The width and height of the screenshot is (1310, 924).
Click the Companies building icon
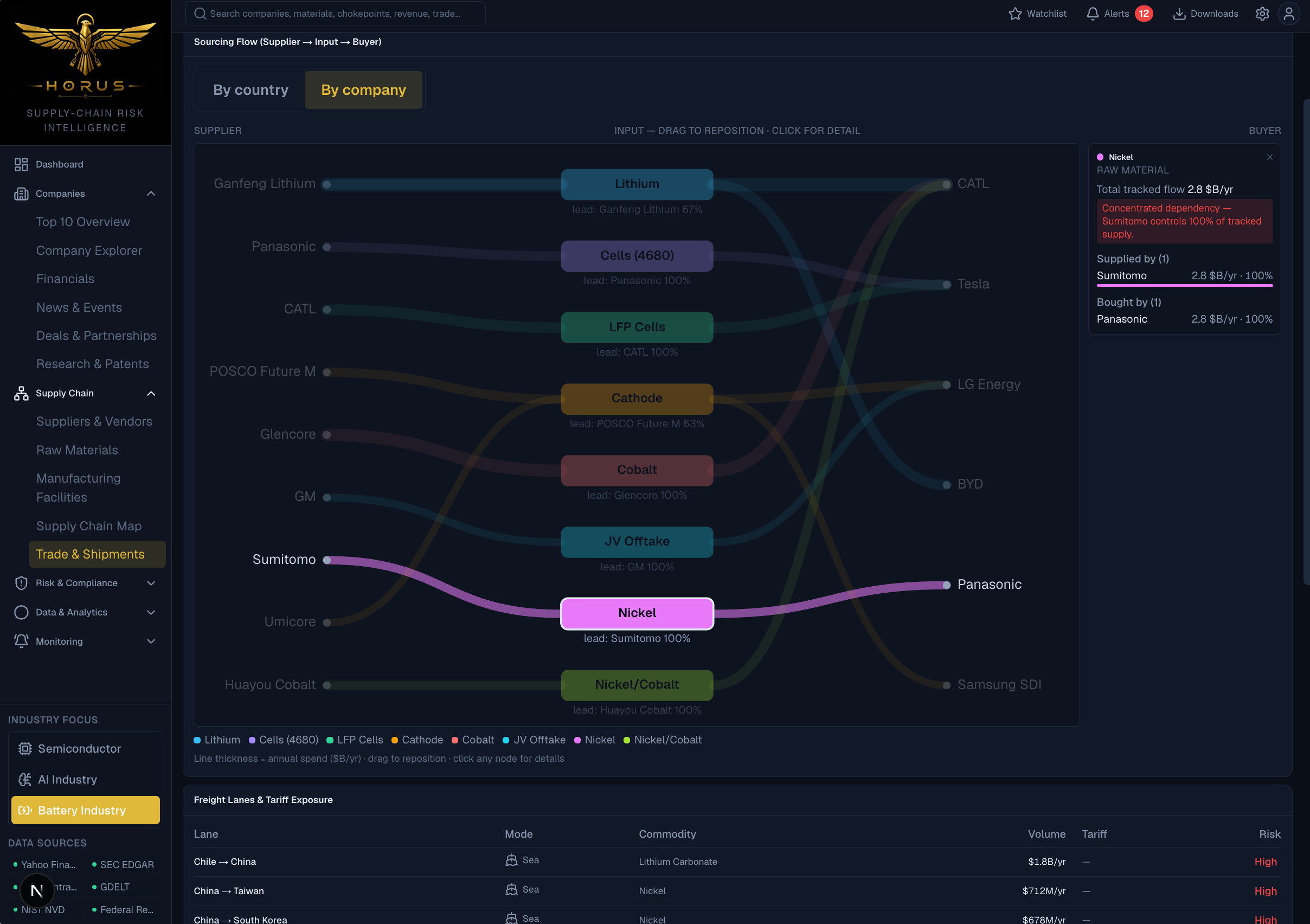coord(21,194)
